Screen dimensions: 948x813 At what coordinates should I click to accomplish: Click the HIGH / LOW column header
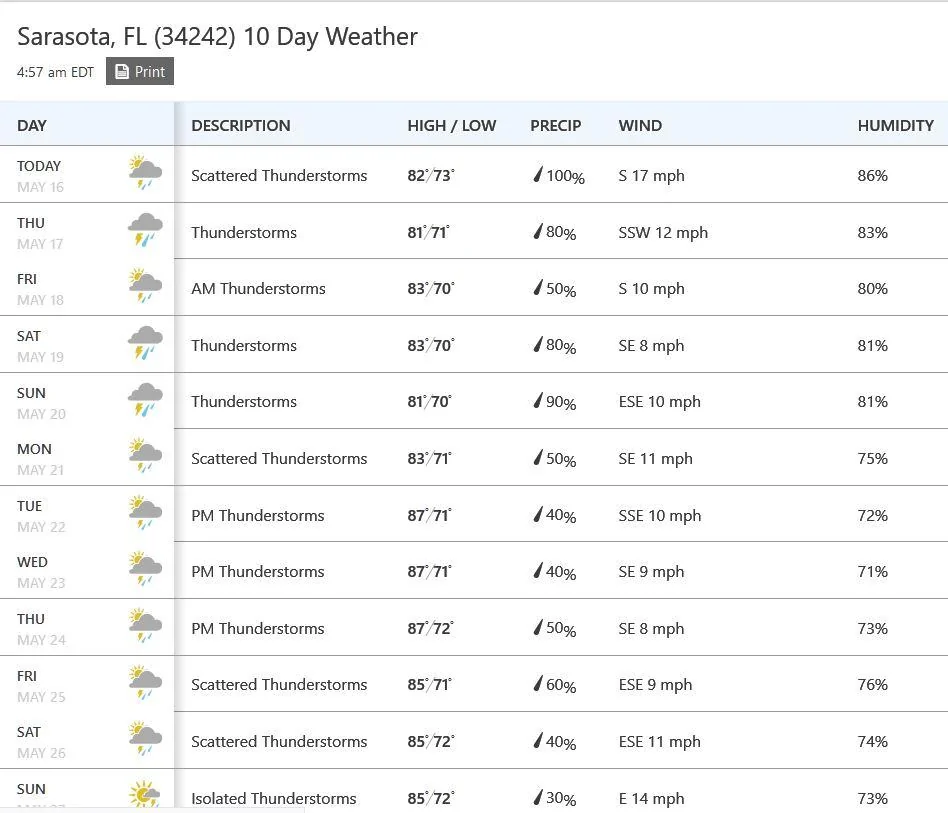click(x=452, y=126)
